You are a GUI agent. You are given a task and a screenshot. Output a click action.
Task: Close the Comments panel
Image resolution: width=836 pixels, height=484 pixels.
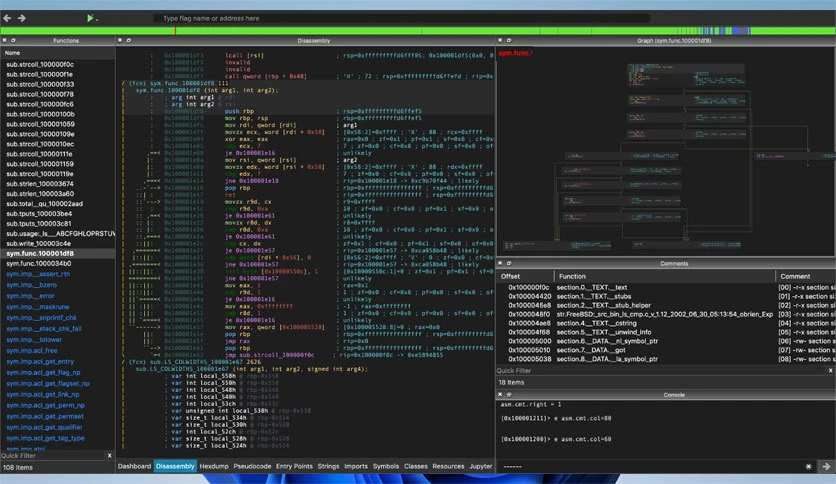tap(500, 263)
